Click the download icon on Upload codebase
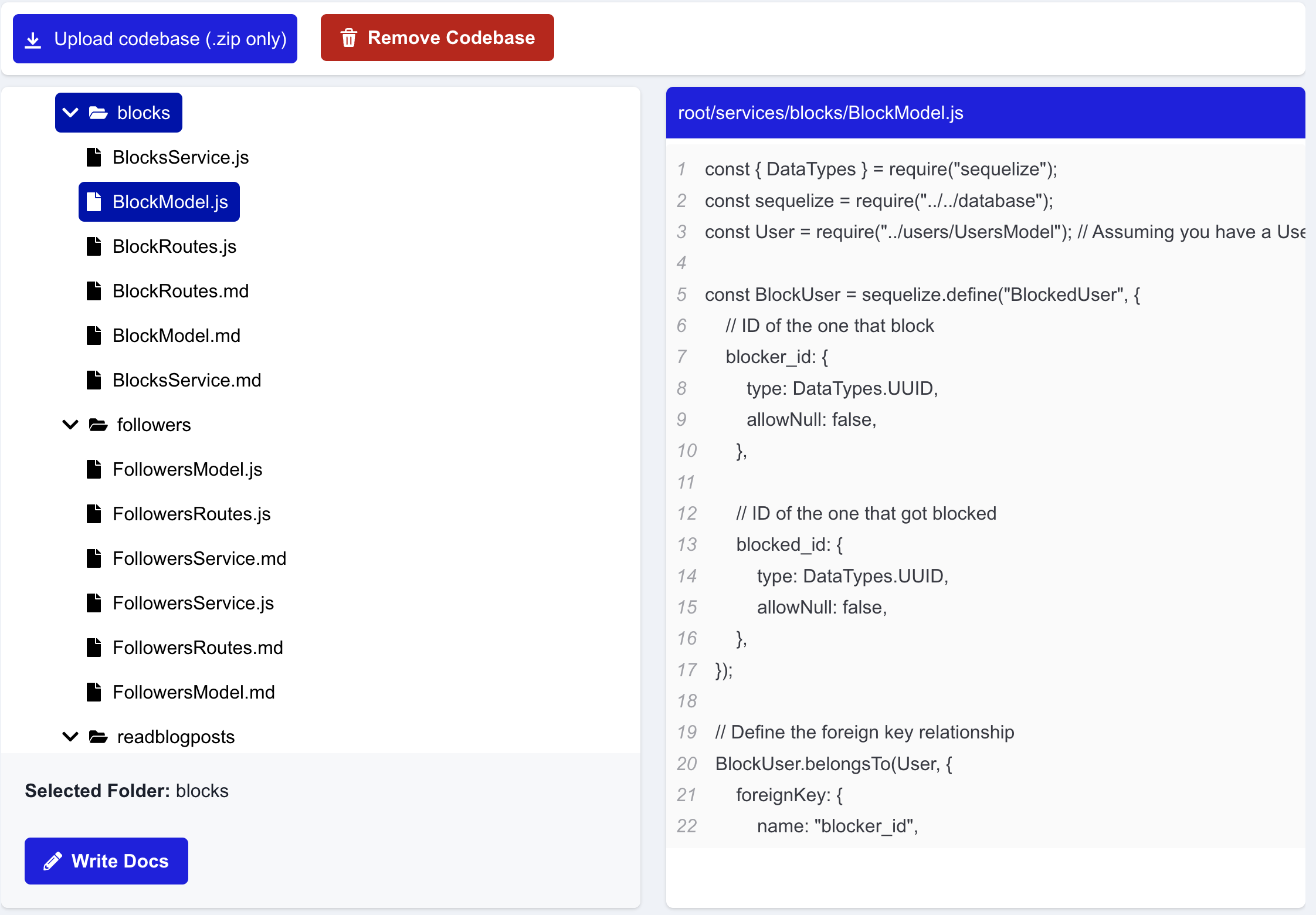This screenshot has width=1316, height=915. 33,40
